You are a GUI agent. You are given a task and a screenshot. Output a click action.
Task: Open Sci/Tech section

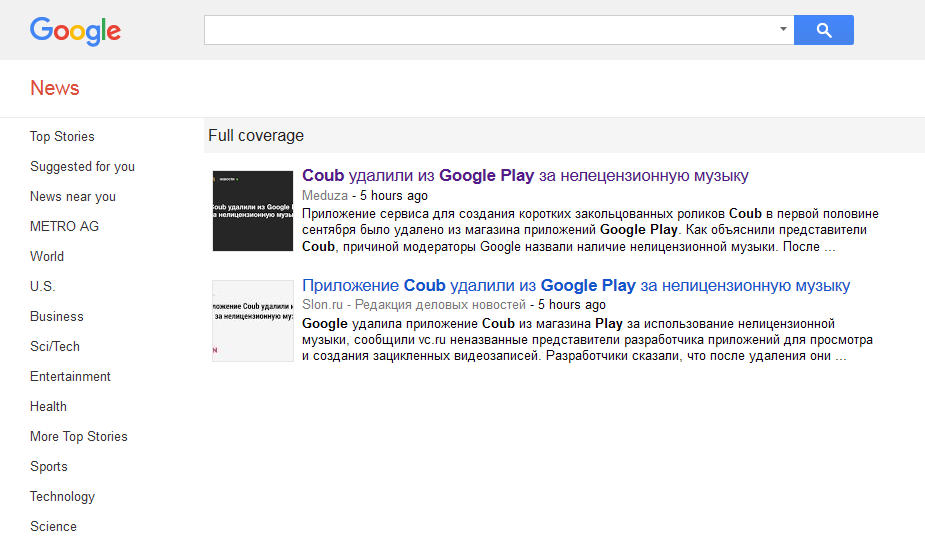click(x=55, y=346)
